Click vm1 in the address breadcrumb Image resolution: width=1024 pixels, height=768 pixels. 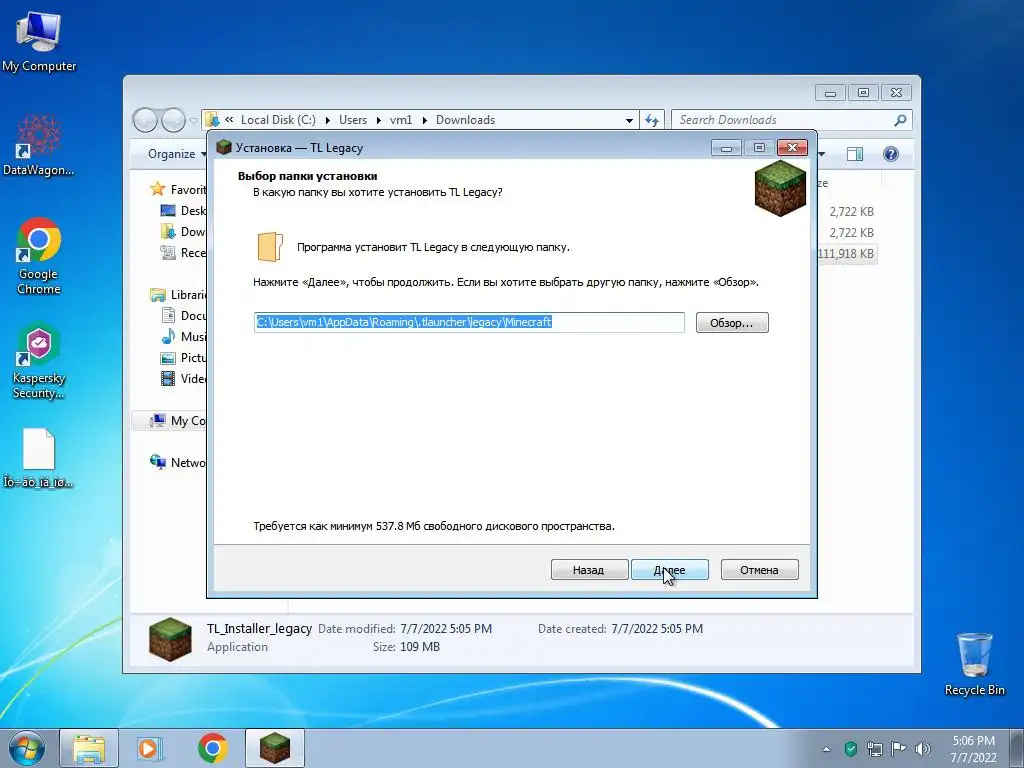point(401,120)
